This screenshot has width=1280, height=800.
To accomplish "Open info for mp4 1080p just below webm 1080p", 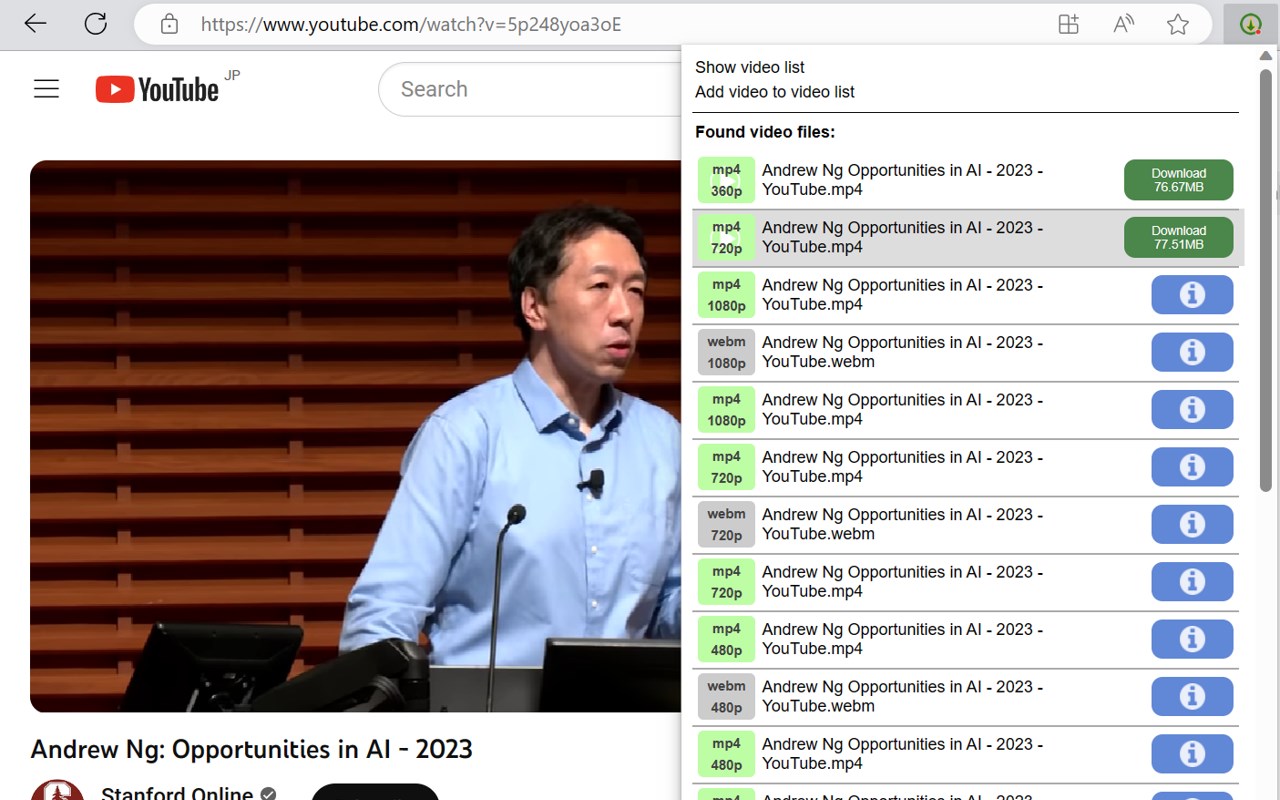I will coord(1192,410).
